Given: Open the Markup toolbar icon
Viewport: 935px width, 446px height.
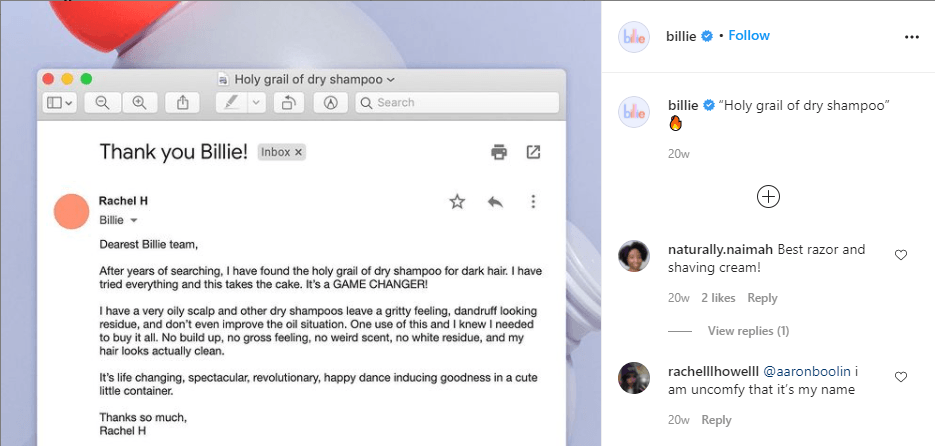Looking at the screenshot, I should 330,102.
